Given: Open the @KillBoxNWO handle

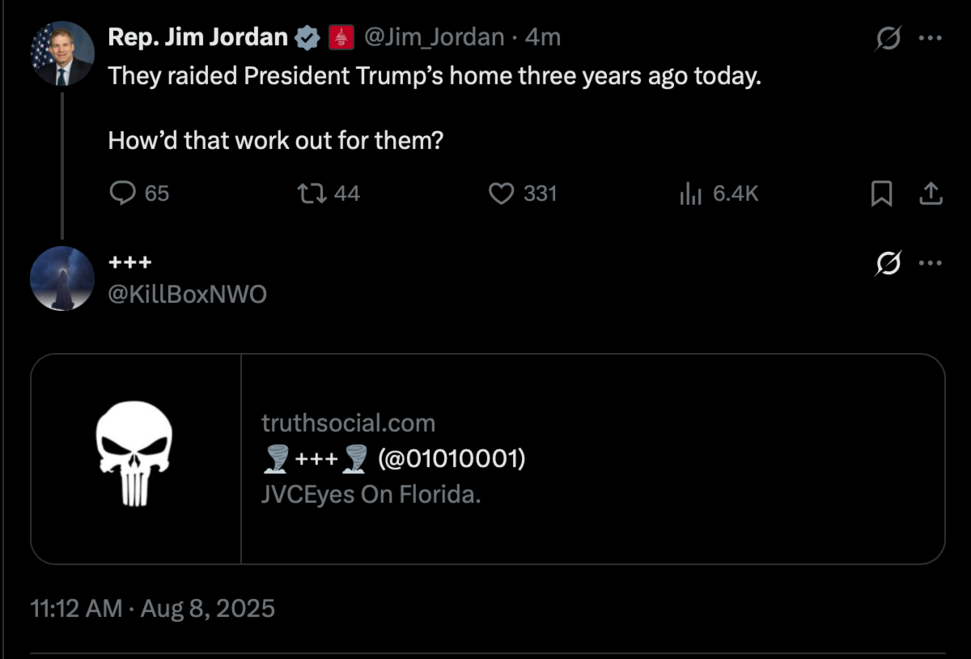Looking at the screenshot, I should pyautogui.click(x=187, y=294).
